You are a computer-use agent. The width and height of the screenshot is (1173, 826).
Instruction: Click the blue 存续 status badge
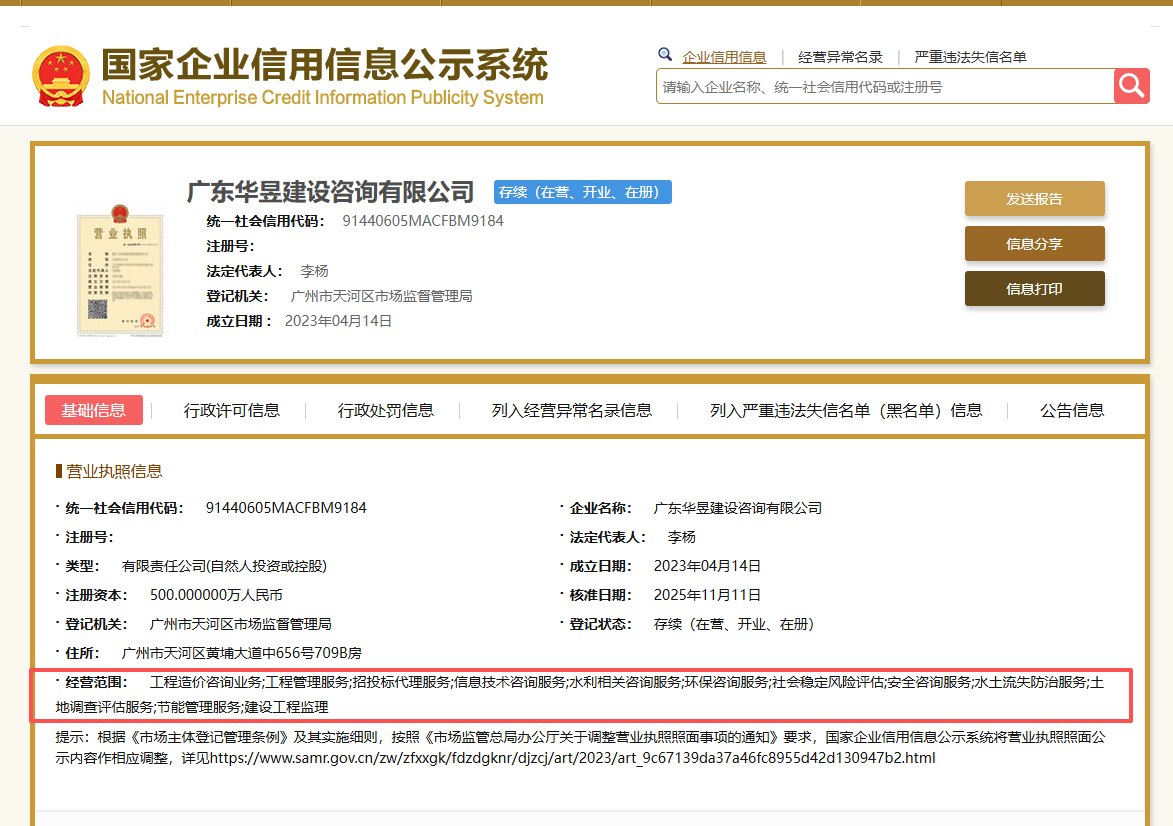tap(582, 191)
